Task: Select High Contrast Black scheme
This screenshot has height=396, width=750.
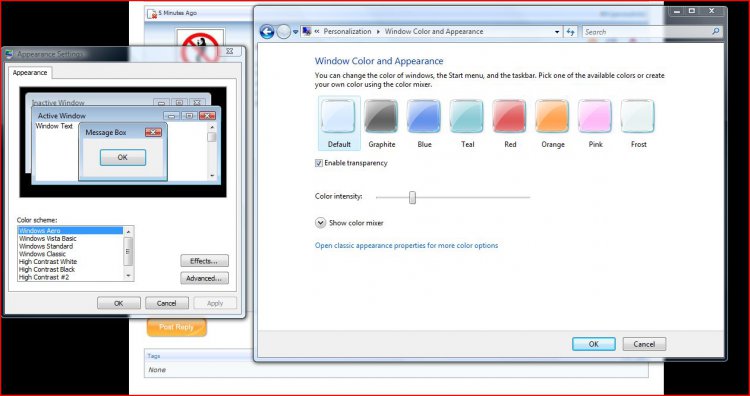Action: pos(47,269)
